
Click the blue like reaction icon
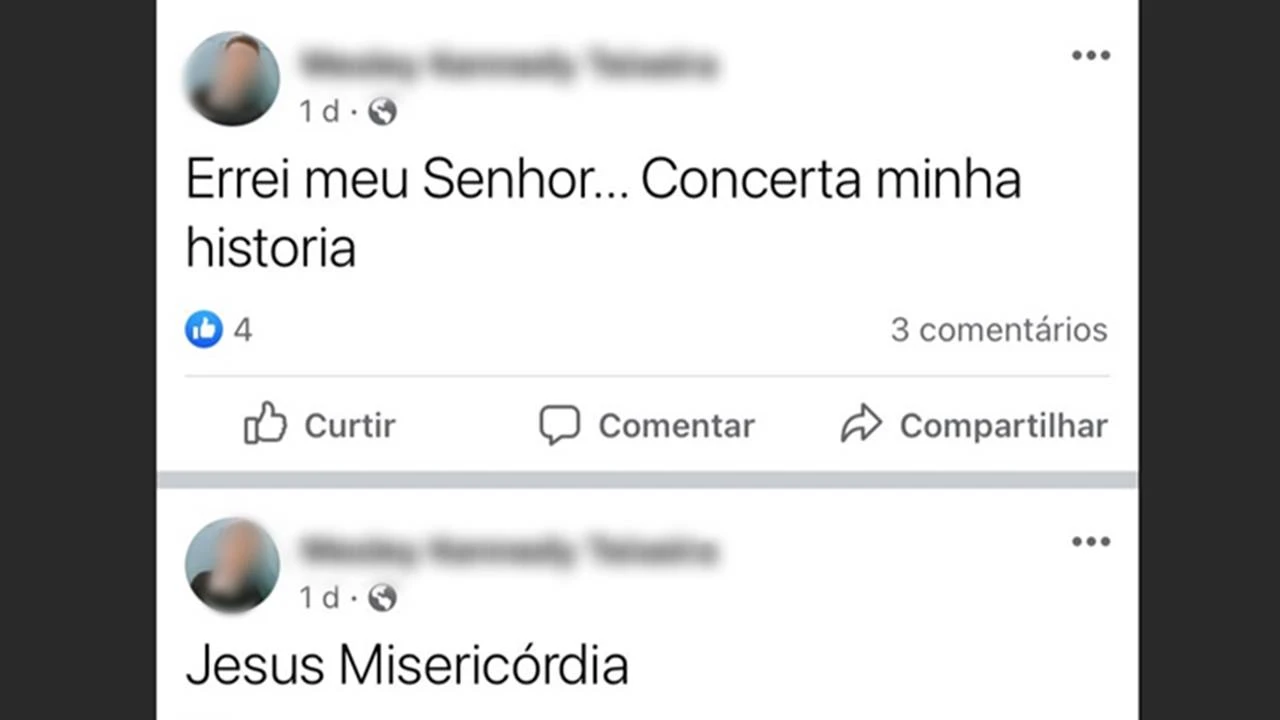(x=203, y=329)
